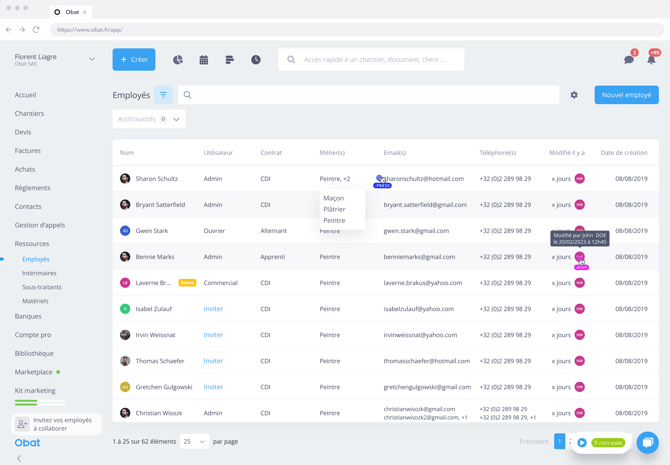Open the notifications bell icon
The height and width of the screenshot is (465, 670).
point(651,60)
